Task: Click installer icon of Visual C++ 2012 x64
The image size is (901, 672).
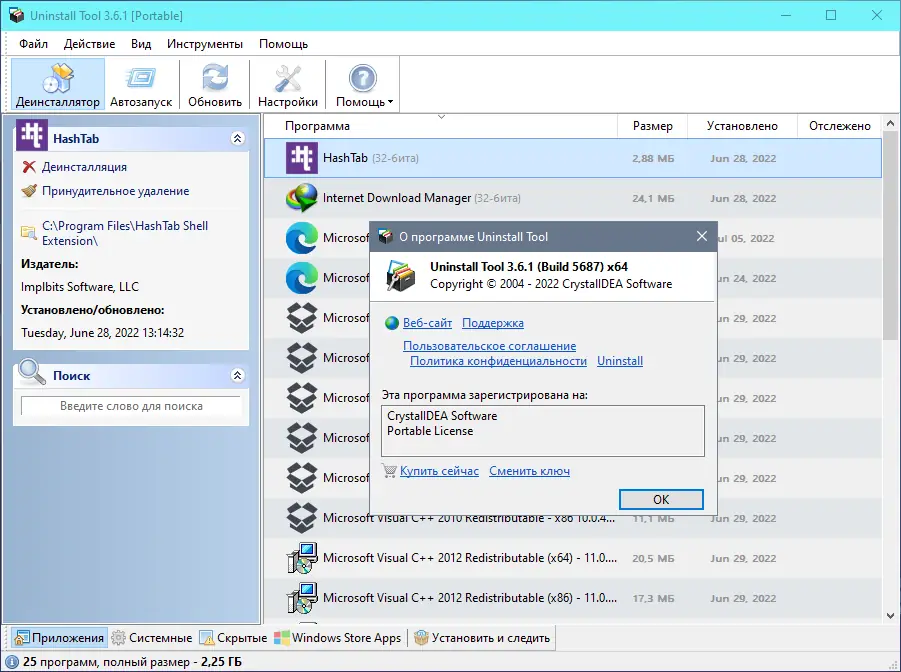Action: click(x=302, y=558)
